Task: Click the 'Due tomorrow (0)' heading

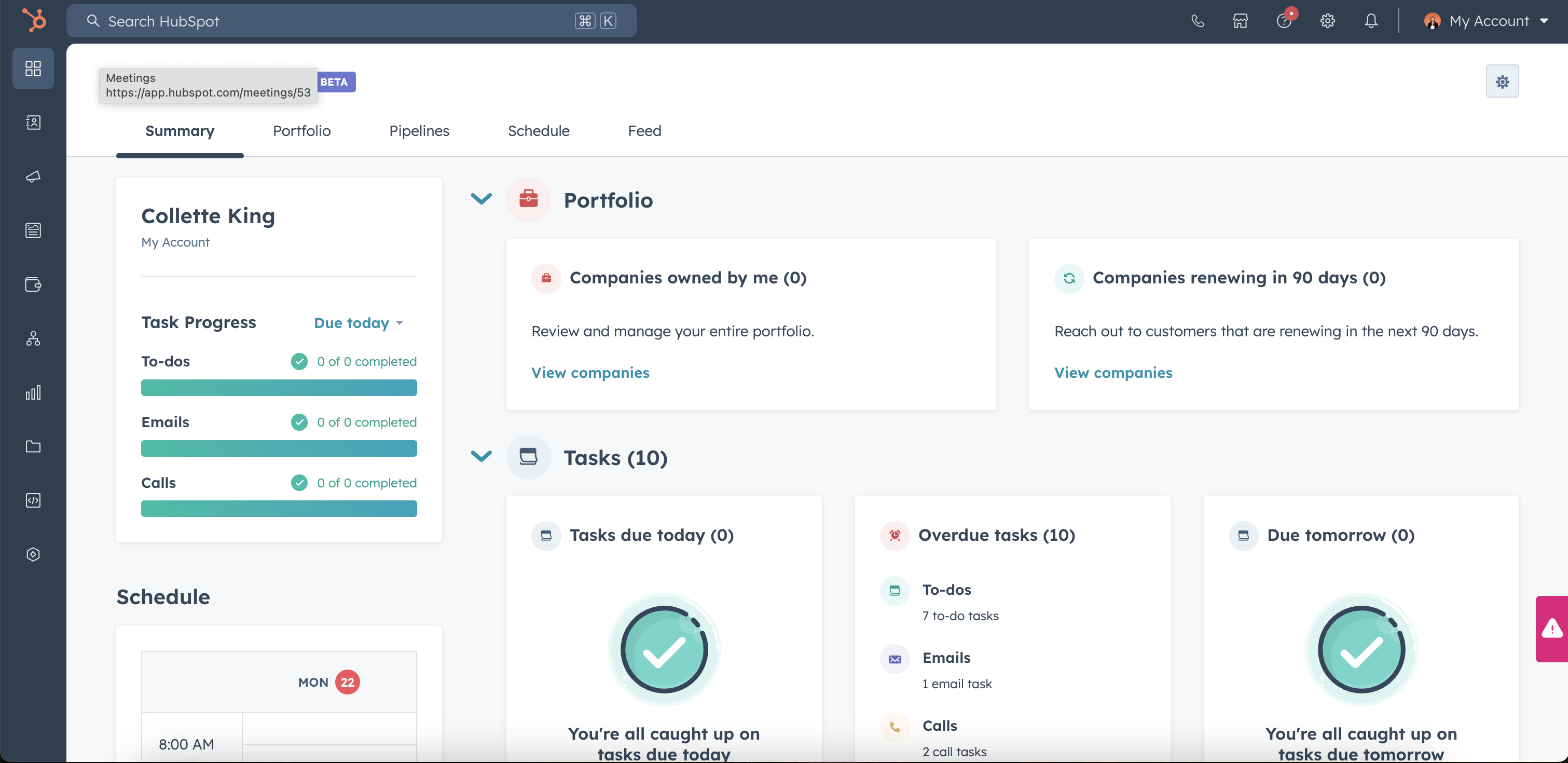Action: click(x=1340, y=535)
